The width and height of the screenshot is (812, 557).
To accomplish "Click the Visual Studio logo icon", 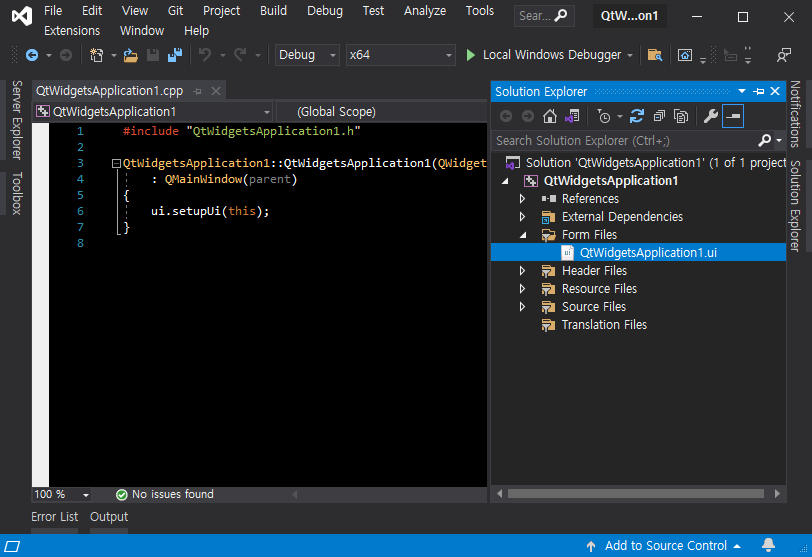I will pos(22,16).
